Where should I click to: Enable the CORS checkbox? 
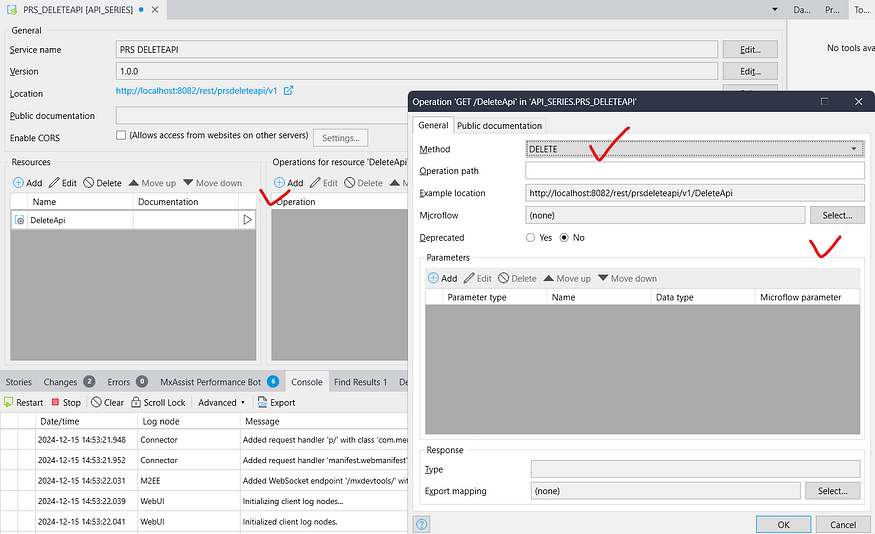(121, 135)
